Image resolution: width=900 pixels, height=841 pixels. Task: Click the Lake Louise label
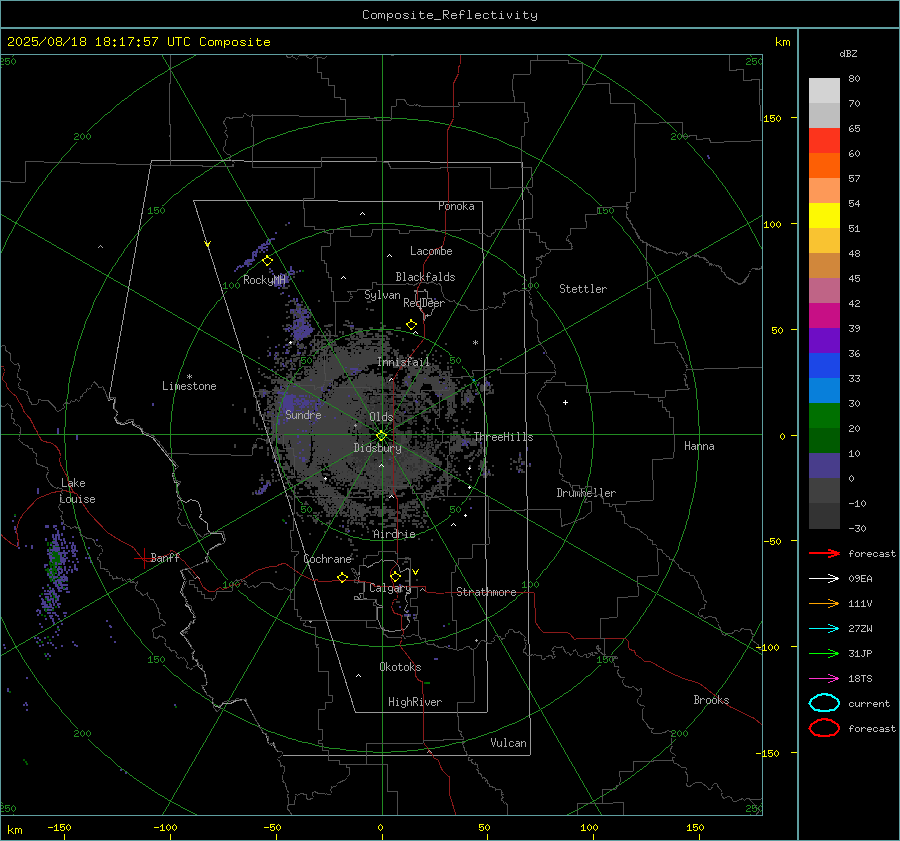[77, 491]
